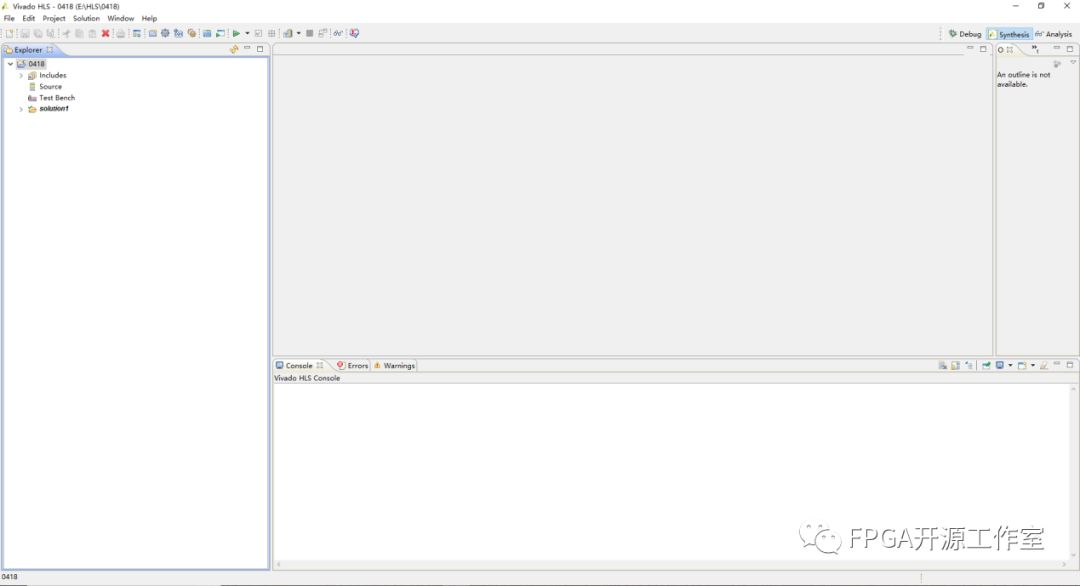1080x586 pixels.
Task: Expand the Includes tree node
Action: [x=21, y=76]
